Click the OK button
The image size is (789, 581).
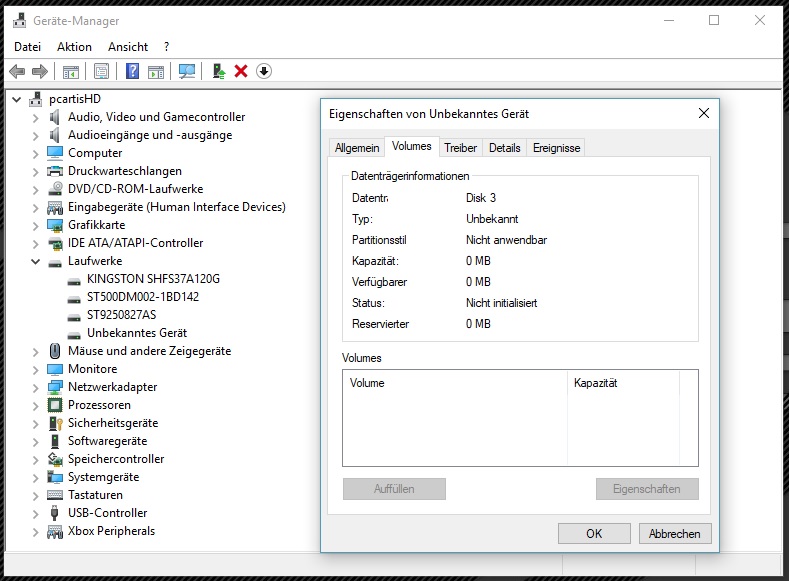click(594, 534)
